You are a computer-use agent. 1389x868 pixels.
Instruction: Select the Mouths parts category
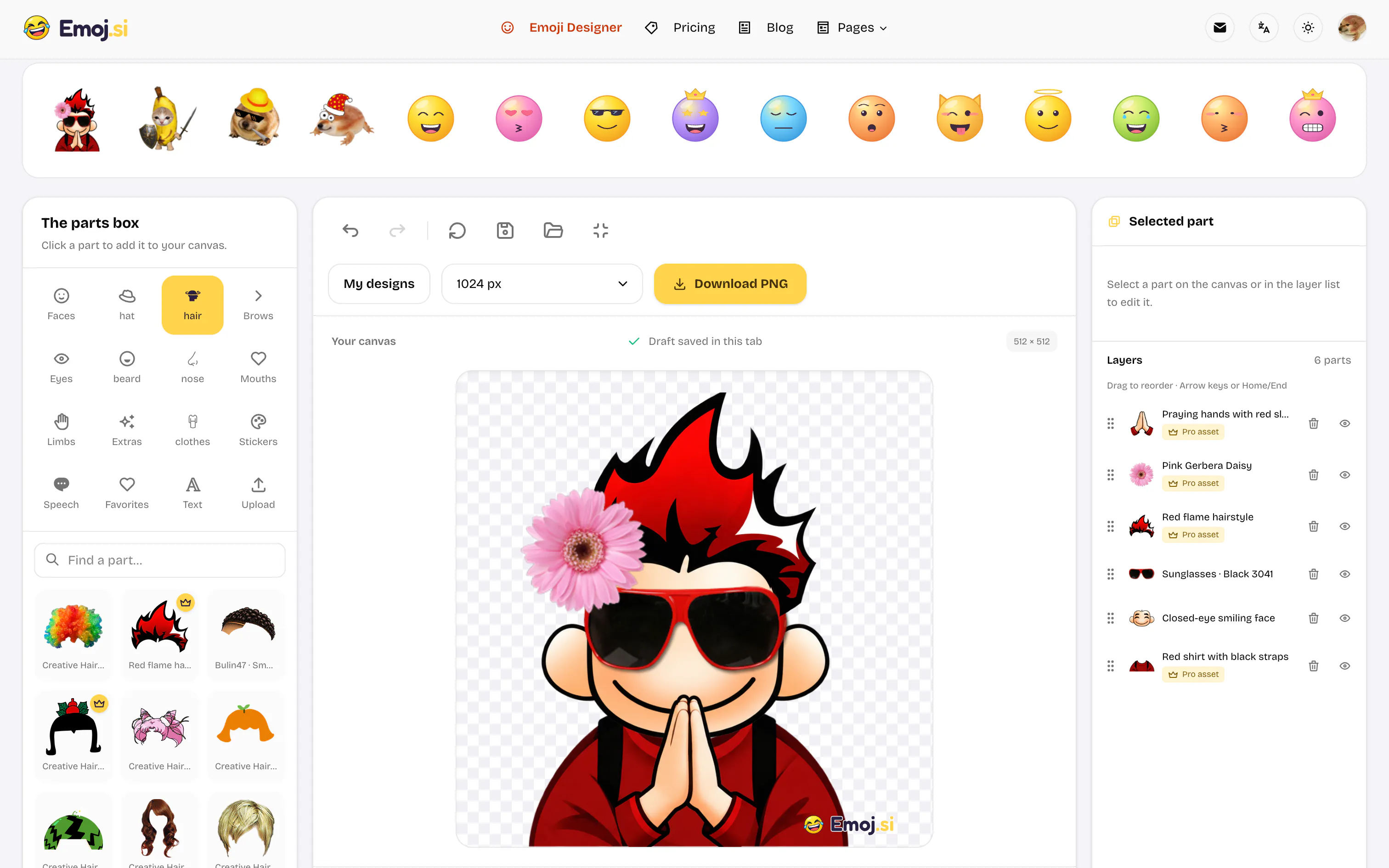[258, 368]
